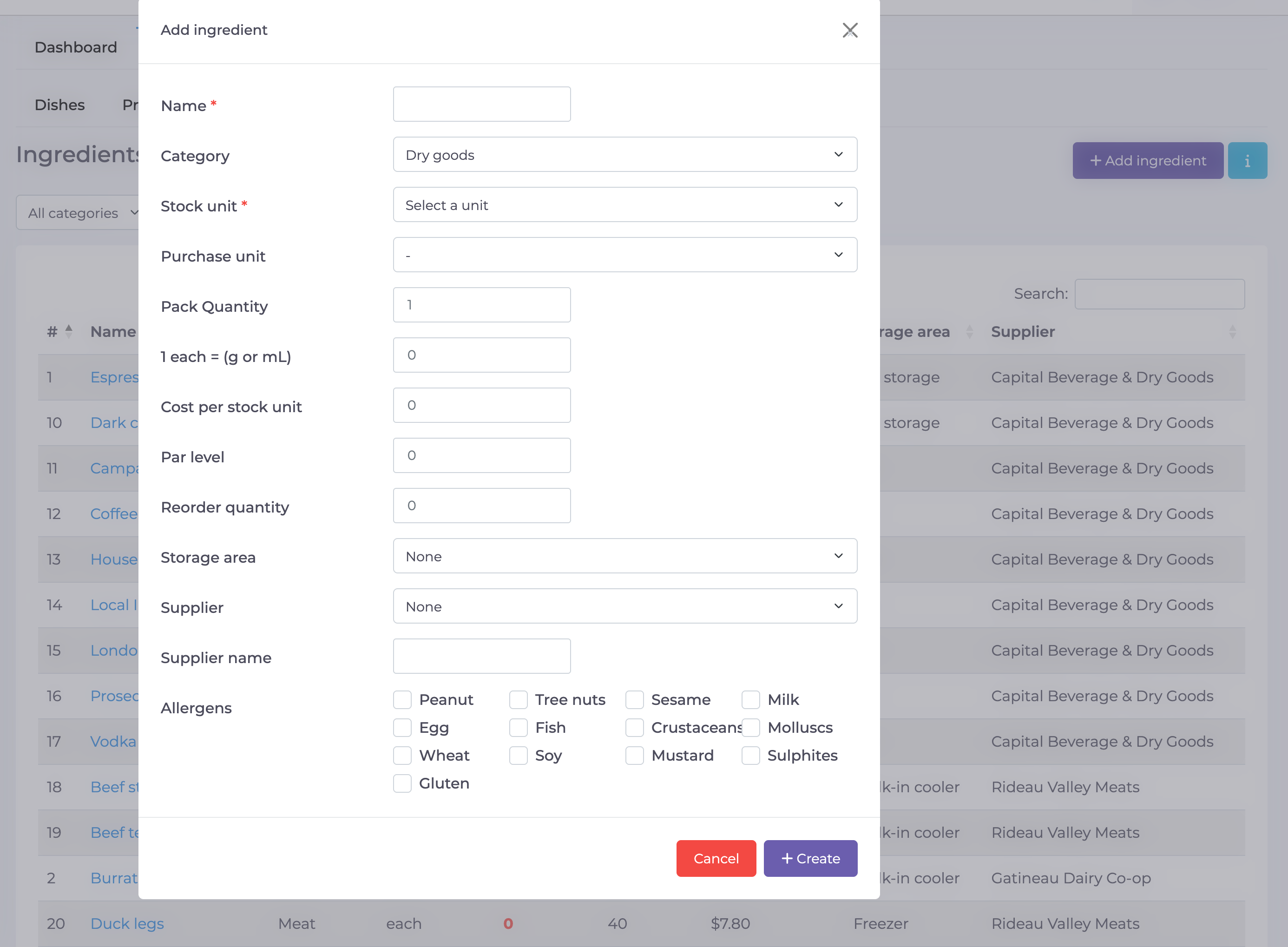Go to the Dashboard tab
This screenshot has width=1288, height=947.
pyautogui.click(x=76, y=47)
